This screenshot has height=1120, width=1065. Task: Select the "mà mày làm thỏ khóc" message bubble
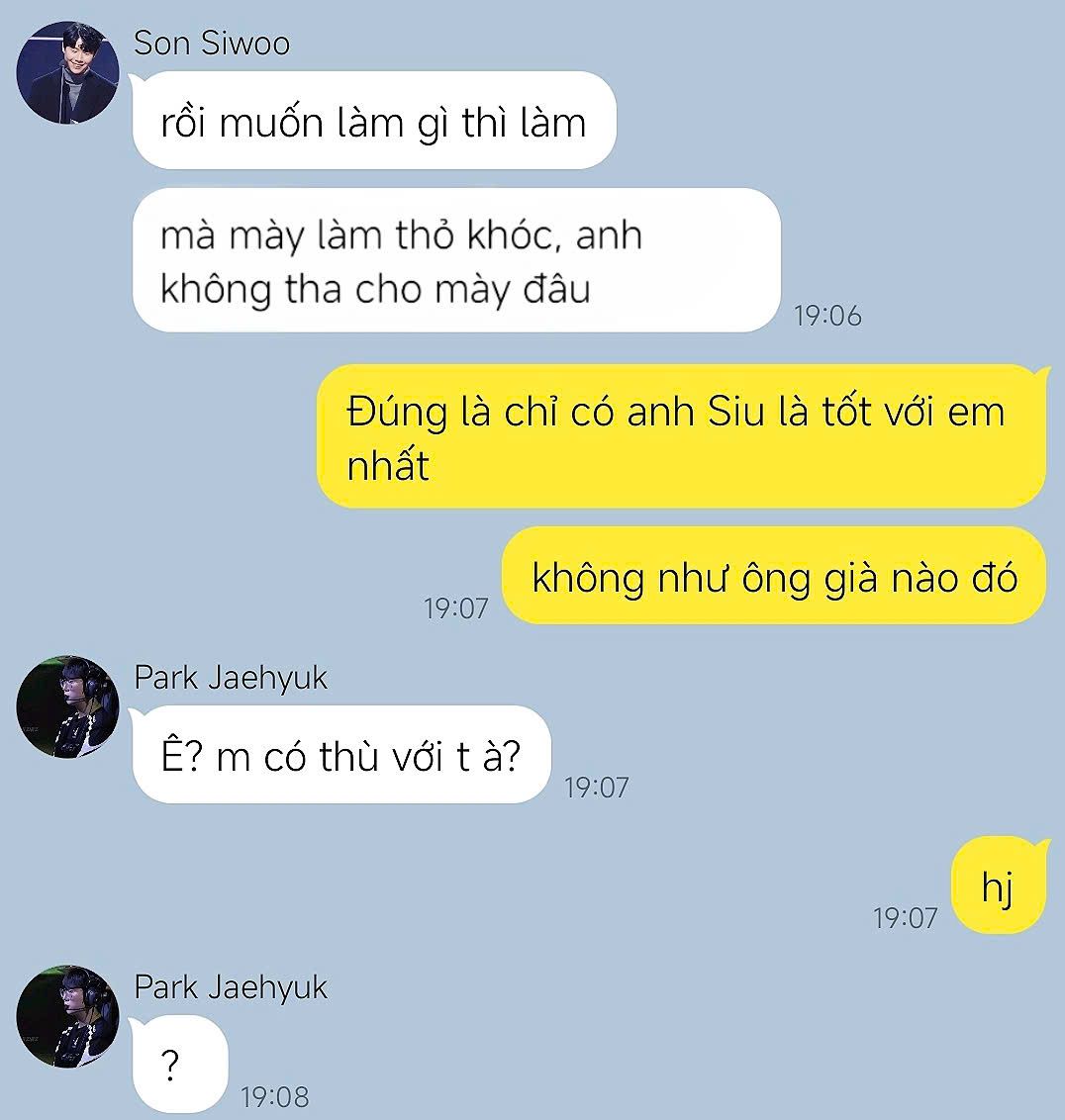click(x=456, y=261)
